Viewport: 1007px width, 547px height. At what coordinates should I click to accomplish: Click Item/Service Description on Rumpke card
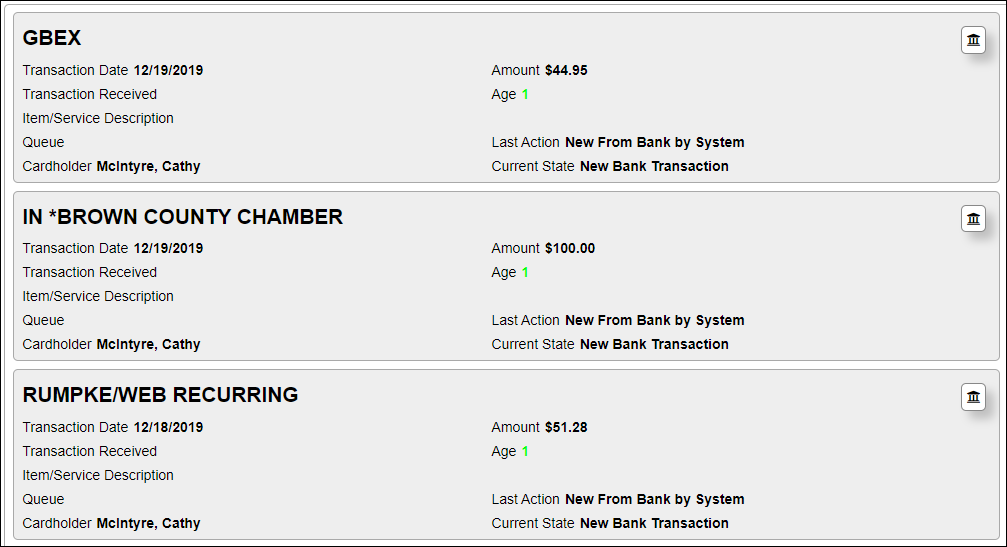[98, 475]
